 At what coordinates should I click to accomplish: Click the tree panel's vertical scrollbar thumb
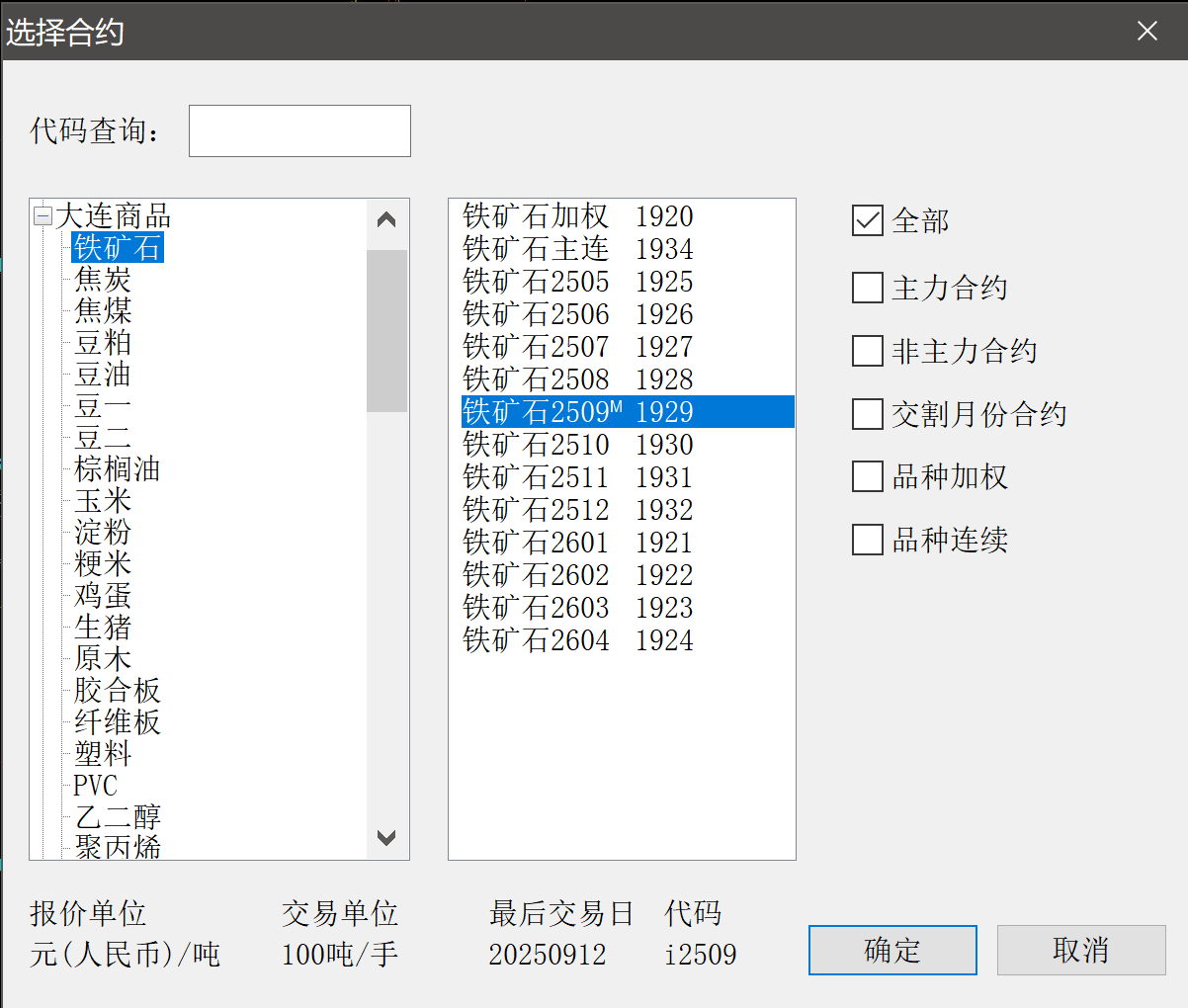pyautogui.click(x=386, y=330)
